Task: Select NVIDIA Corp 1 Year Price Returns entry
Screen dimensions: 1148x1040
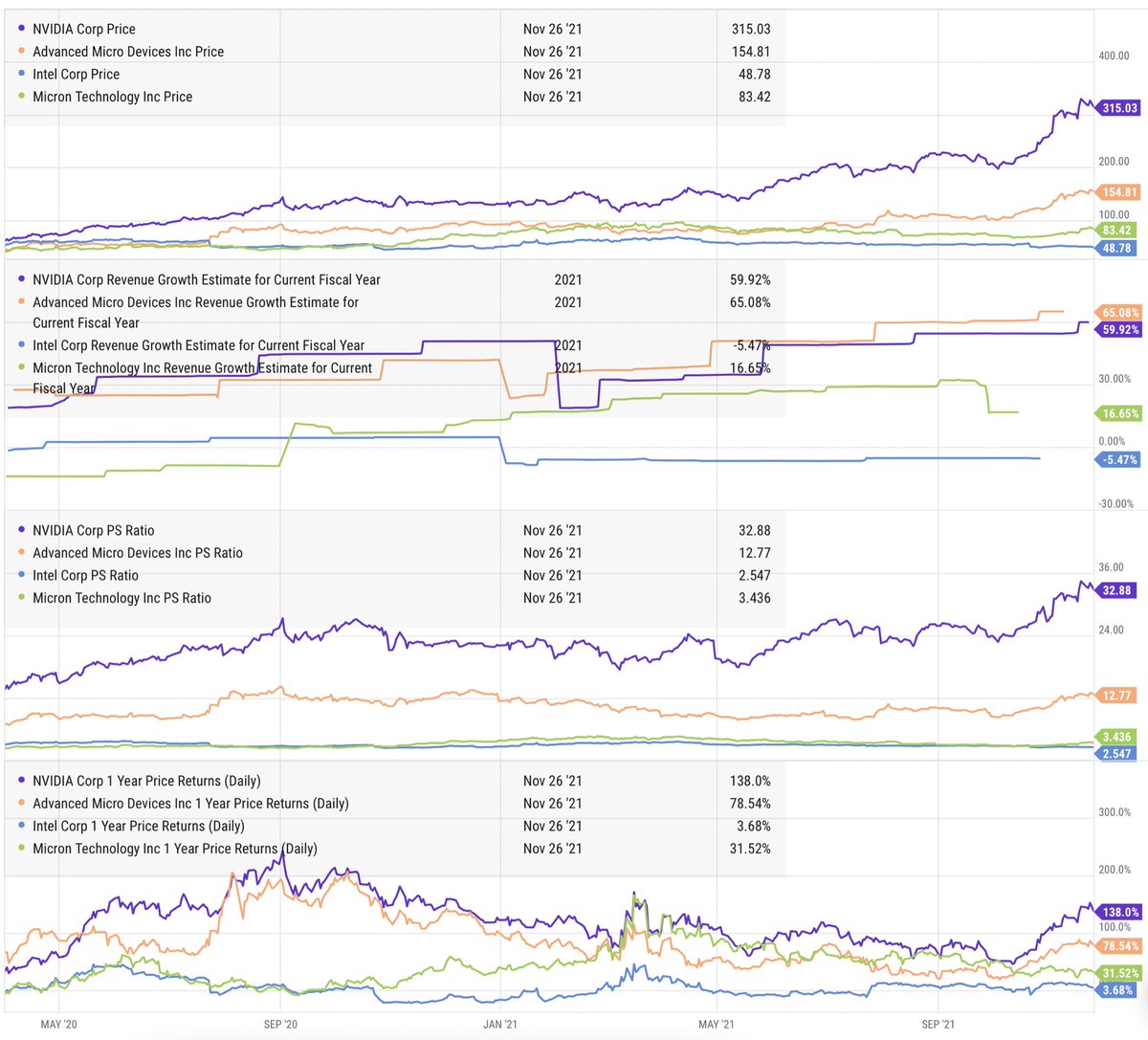Action: 146,781
